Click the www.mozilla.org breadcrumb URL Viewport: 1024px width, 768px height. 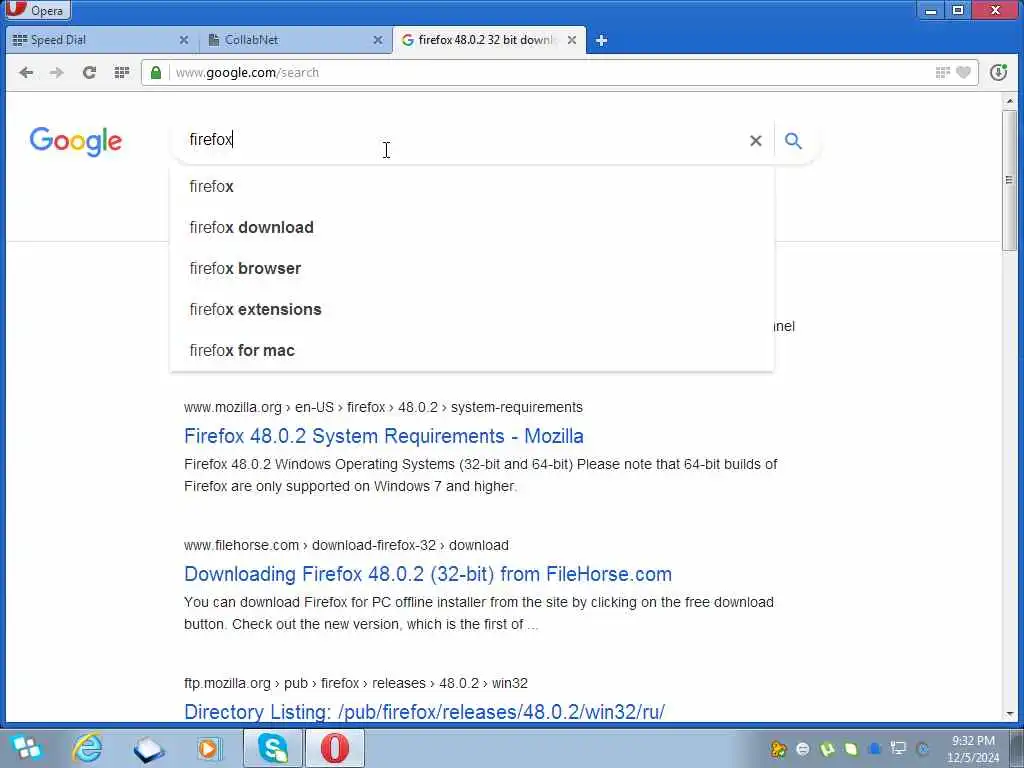coord(383,408)
